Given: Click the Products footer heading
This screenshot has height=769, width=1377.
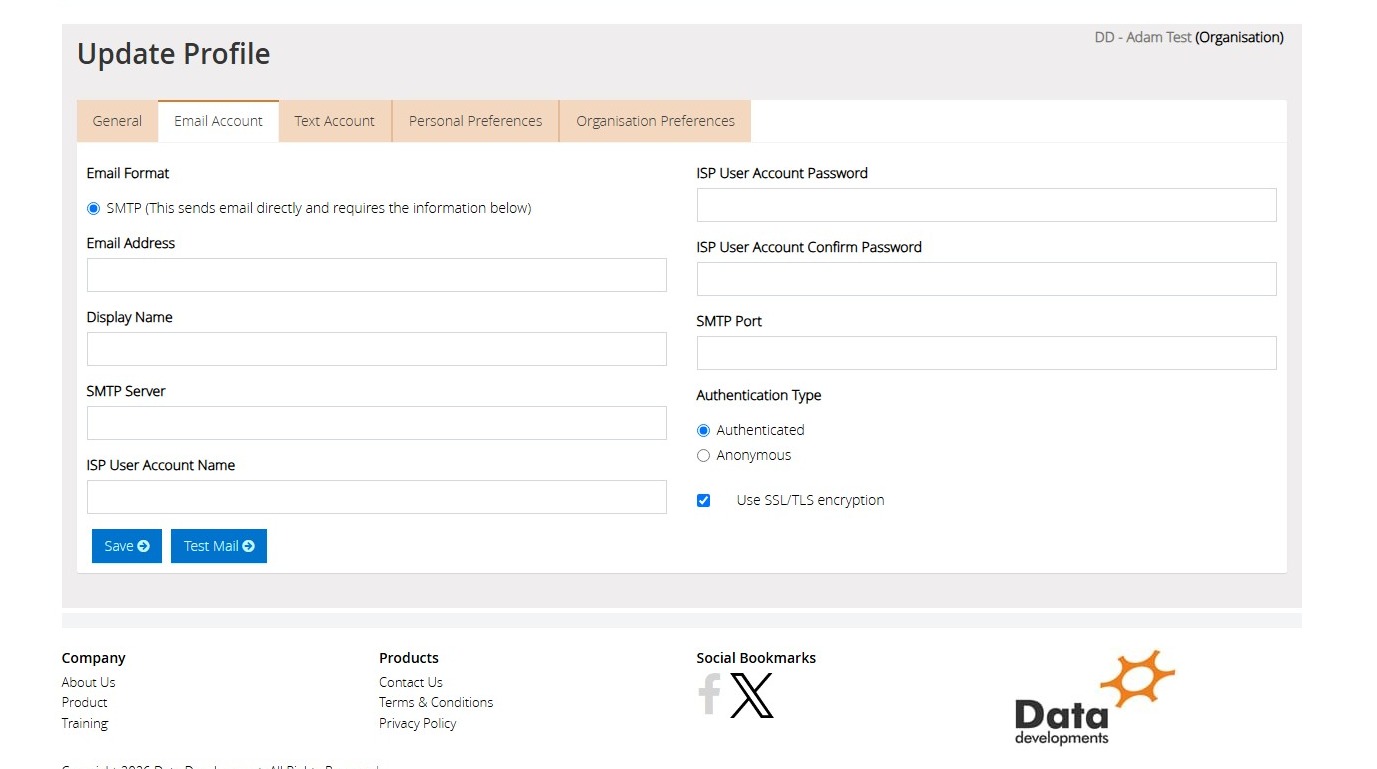Looking at the screenshot, I should coord(409,658).
